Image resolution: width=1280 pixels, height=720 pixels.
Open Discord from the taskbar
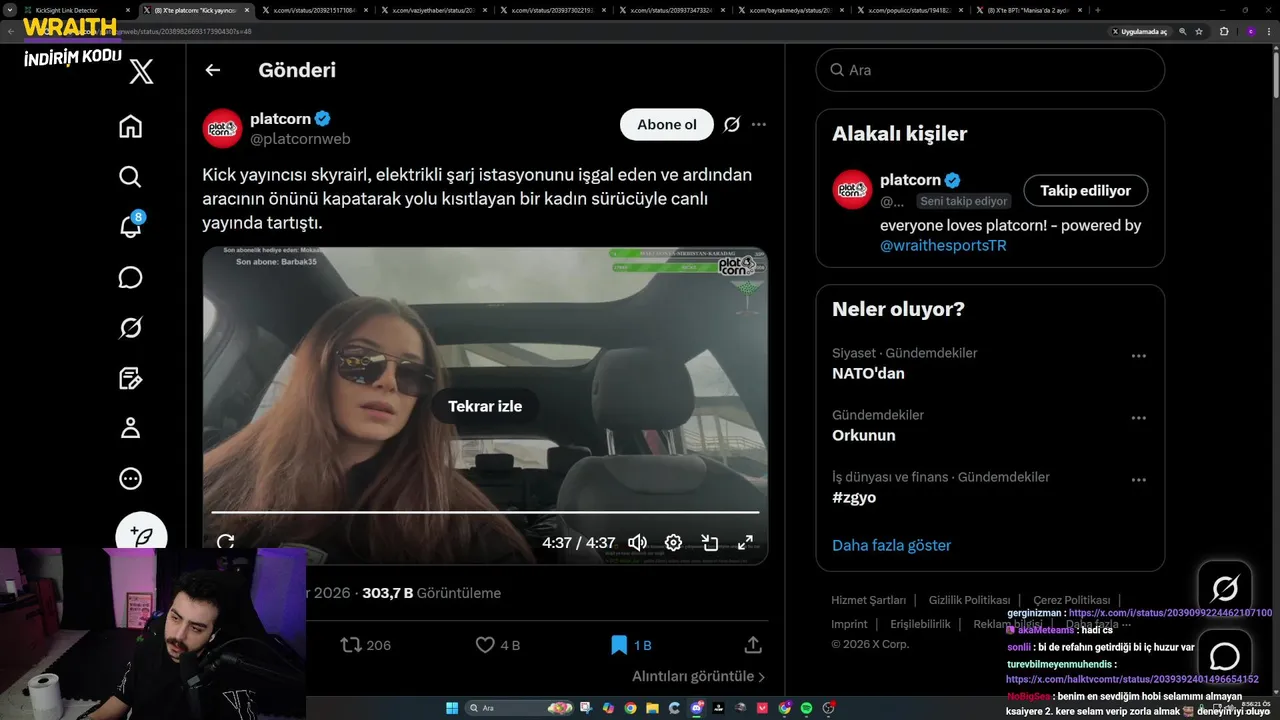pyautogui.click(x=697, y=708)
